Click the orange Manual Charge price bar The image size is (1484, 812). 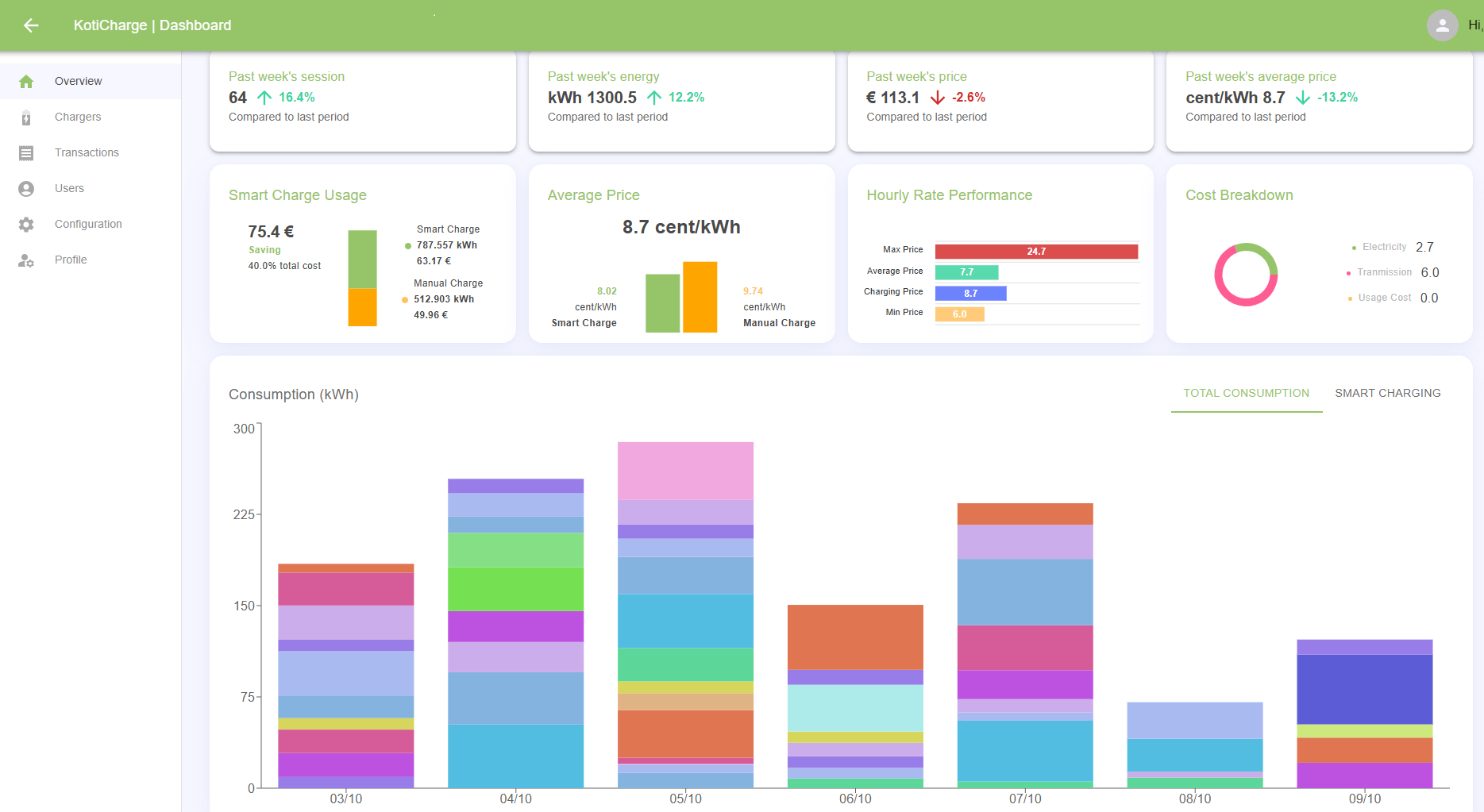700,297
